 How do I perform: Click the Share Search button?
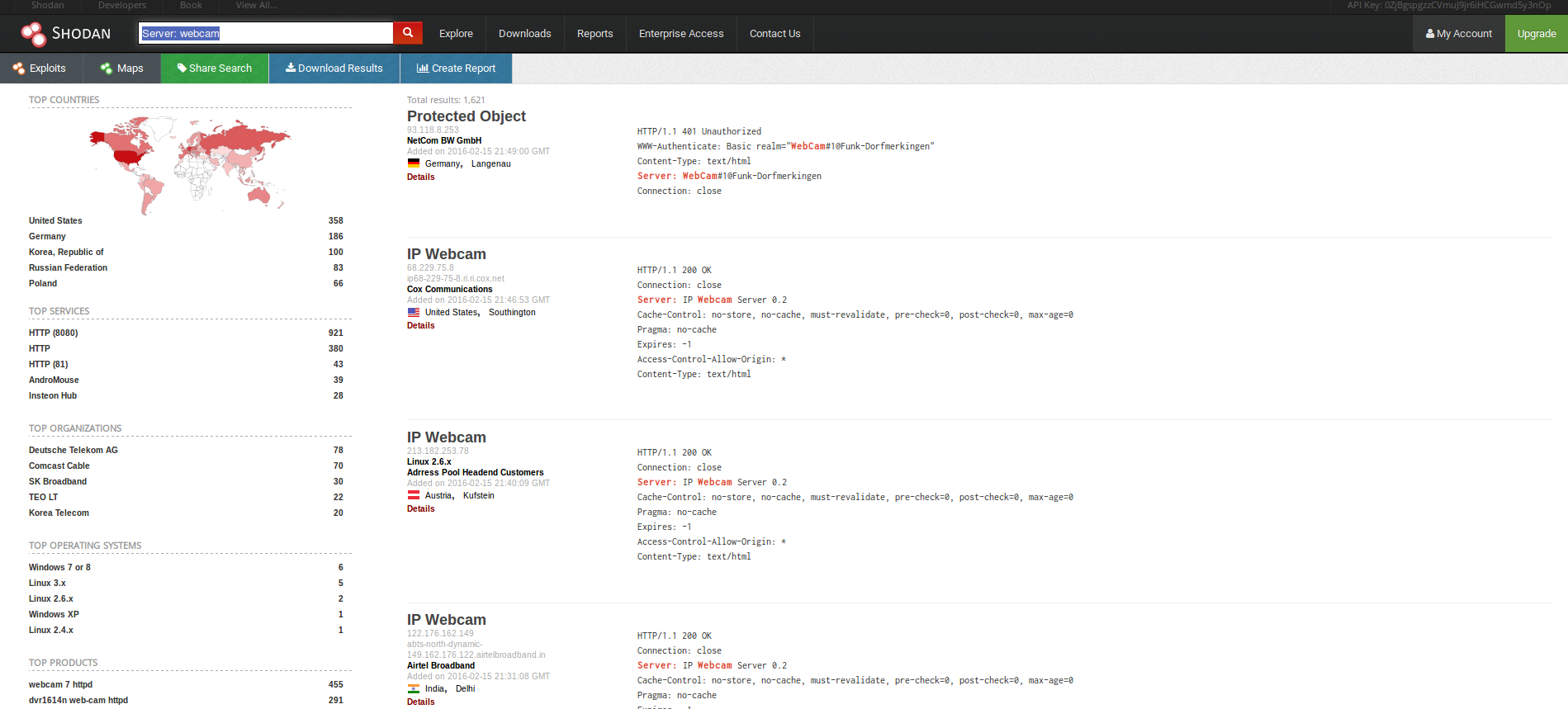pos(215,69)
